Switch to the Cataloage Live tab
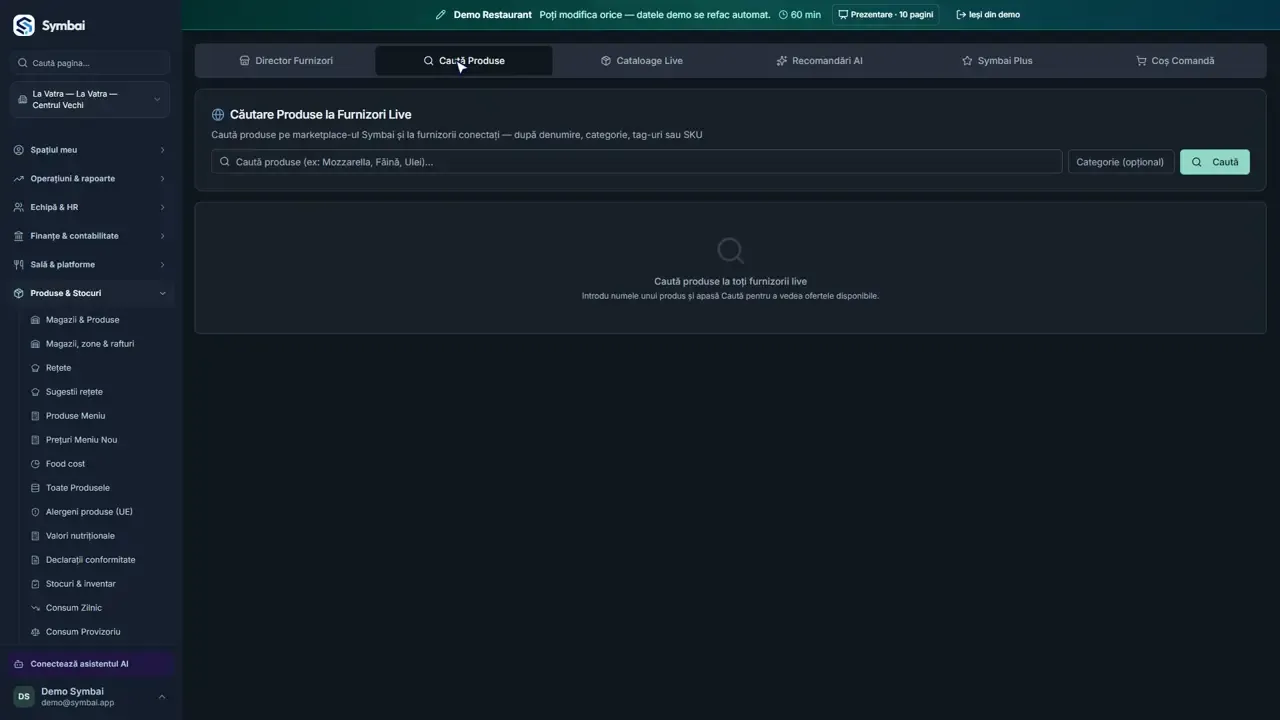The height and width of the screenshot is (720, 1280). (x=642, y=61)
